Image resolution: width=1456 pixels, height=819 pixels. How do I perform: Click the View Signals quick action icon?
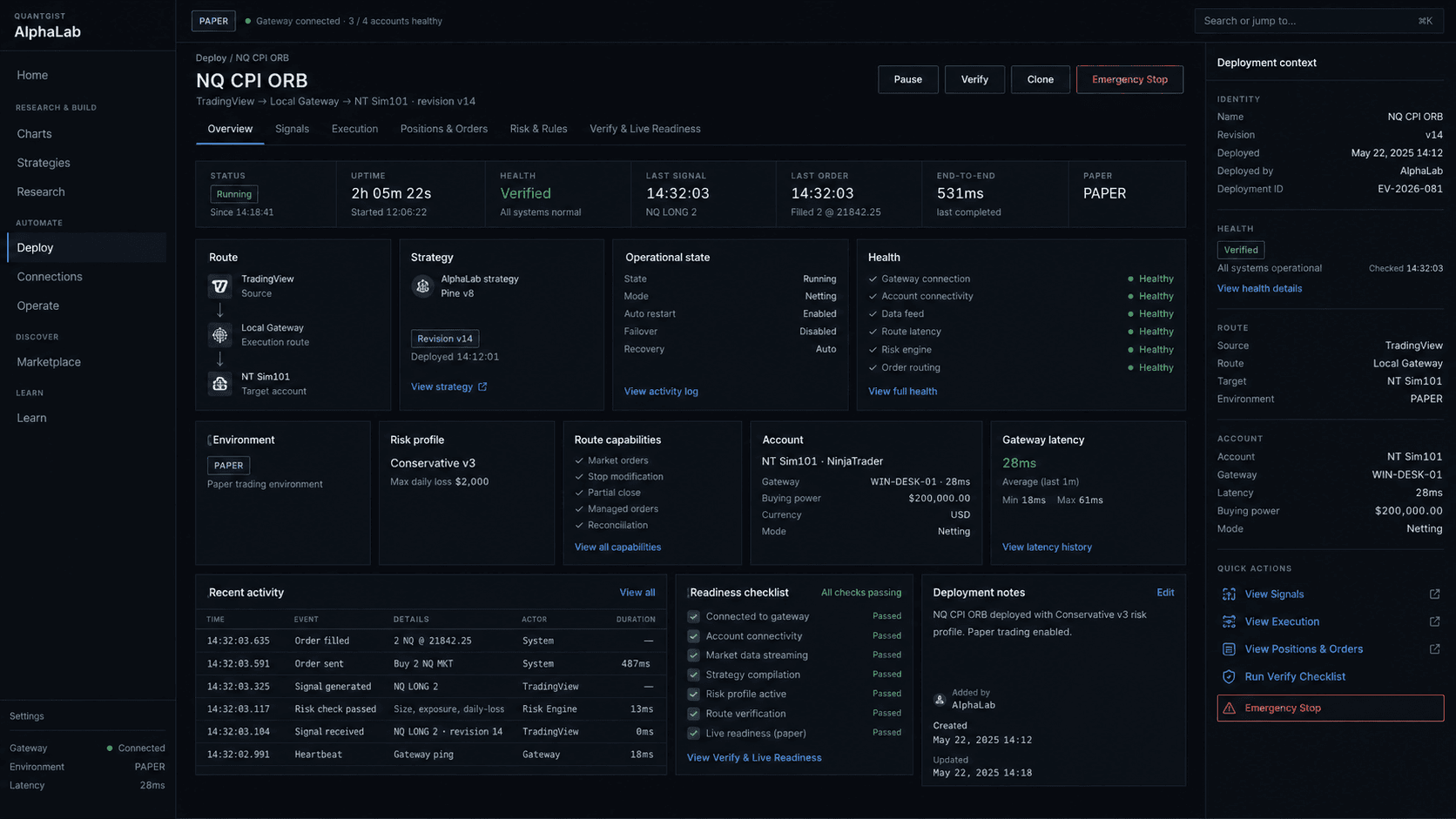(1229, 594)
